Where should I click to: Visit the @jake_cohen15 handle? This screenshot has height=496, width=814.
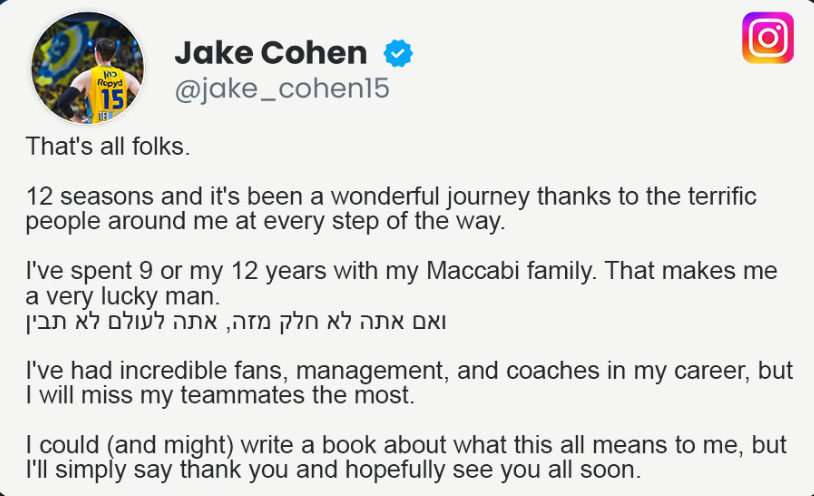(x=281, y=90)
